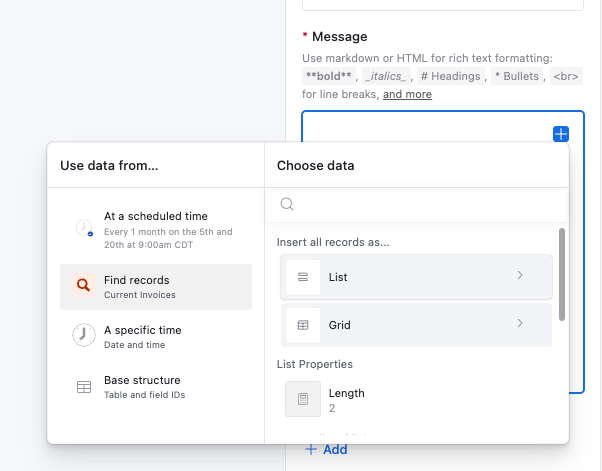Click the 'Insert all records as...' heading
602x471 pixels.
click(333, 242)
